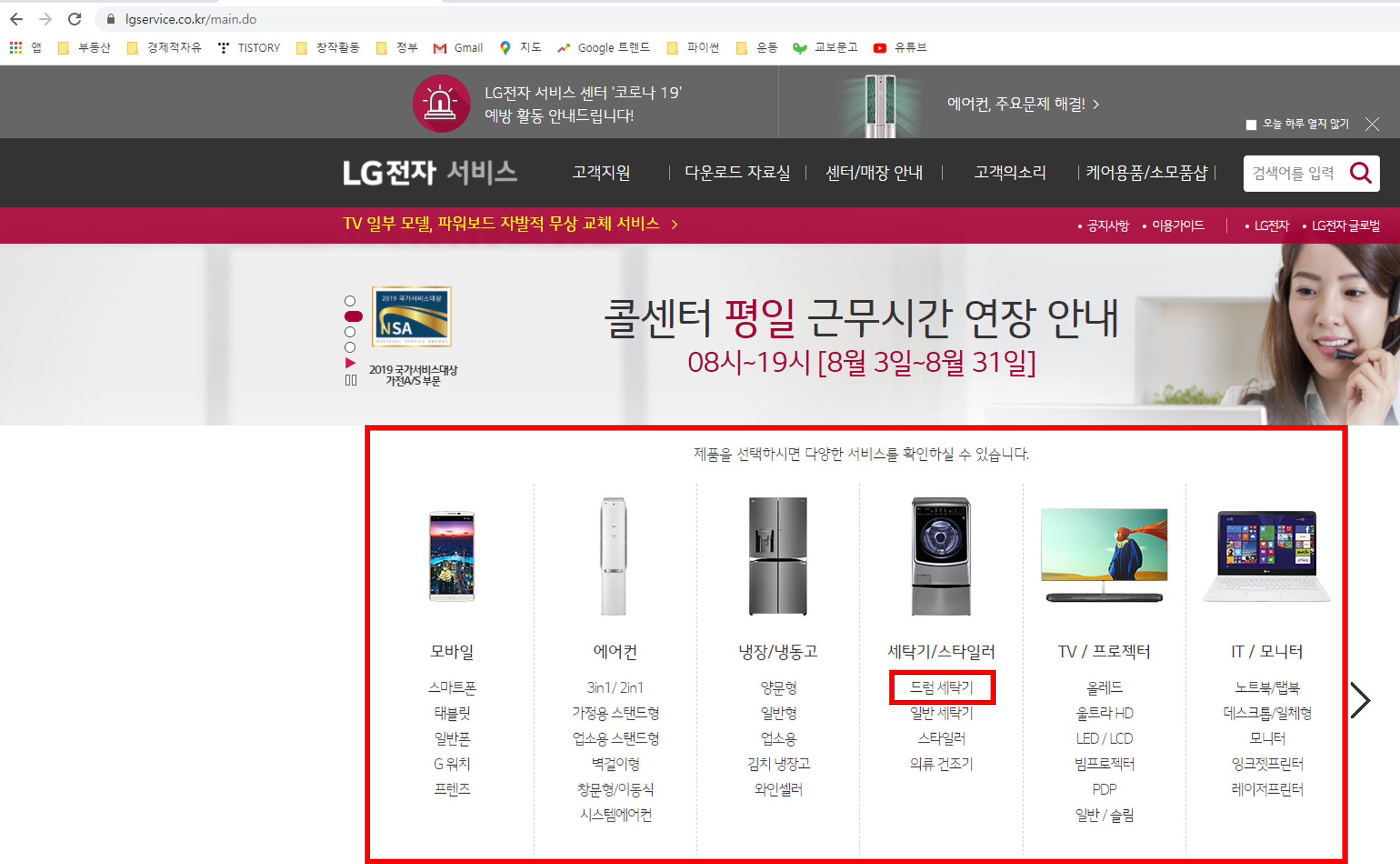Image resolution: width=1400 pixels, height=864 pixels.
Task: Click the browser address bar URL
Action: [191, 19]
